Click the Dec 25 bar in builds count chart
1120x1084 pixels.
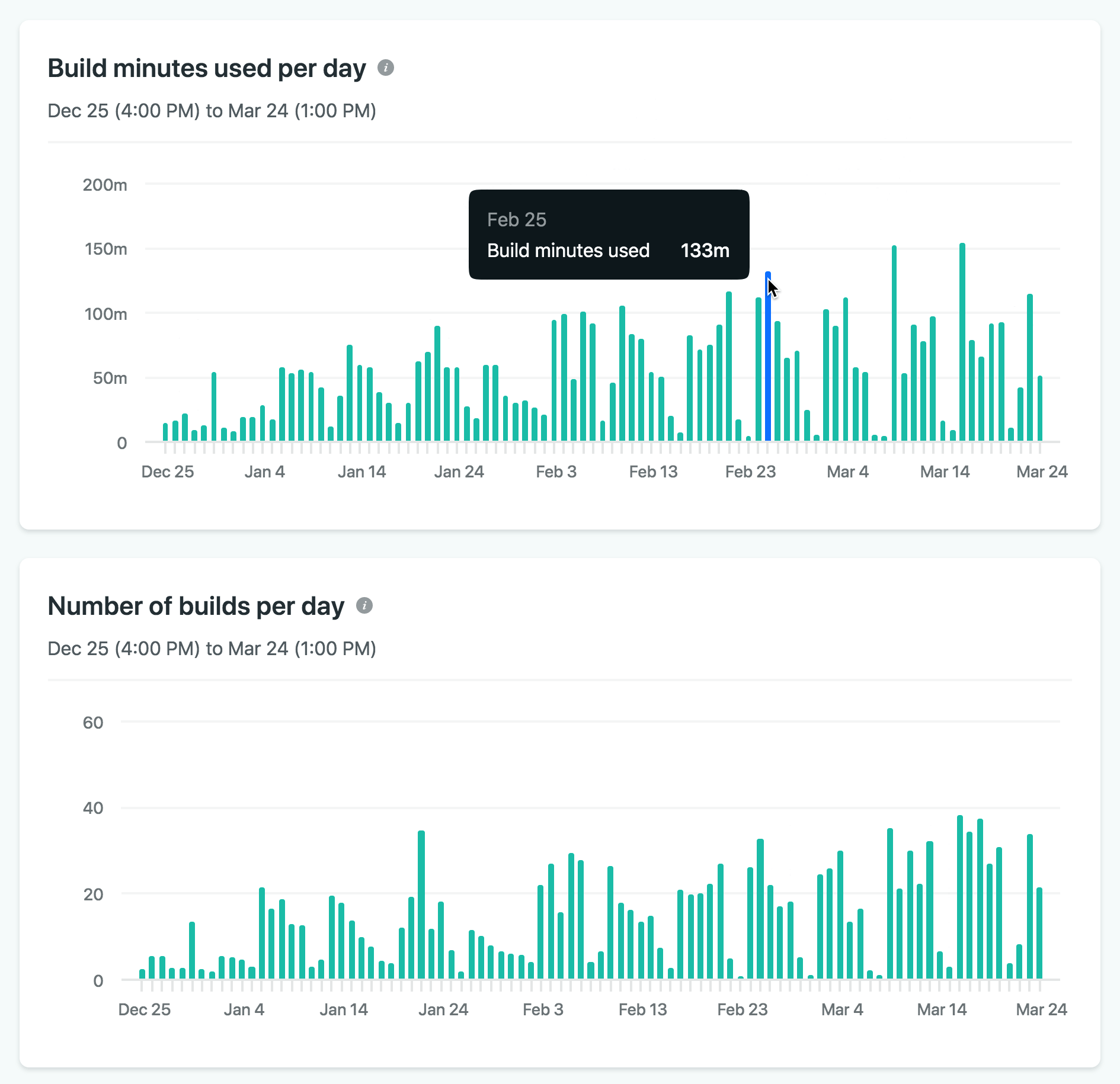pos(142,973)
